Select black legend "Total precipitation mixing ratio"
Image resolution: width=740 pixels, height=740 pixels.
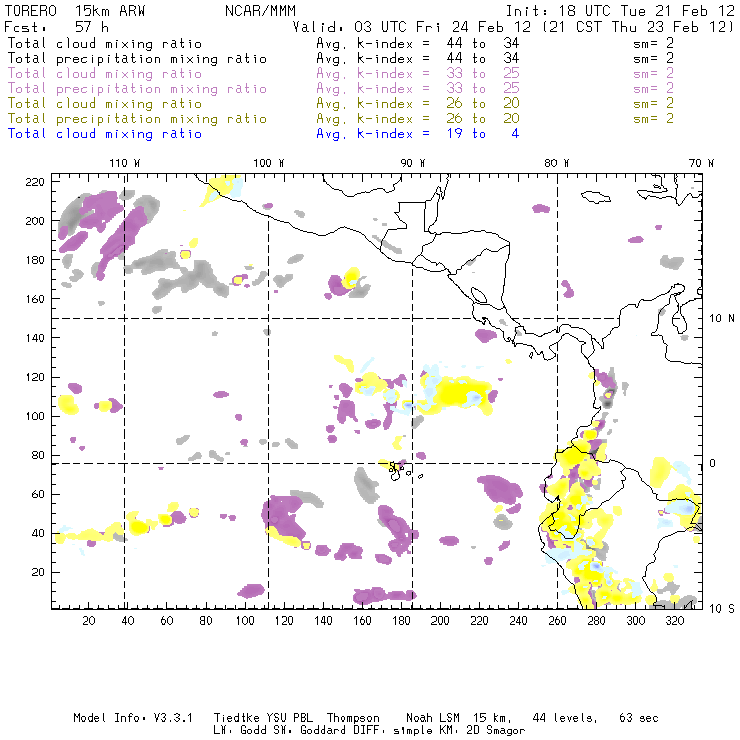[137, 59]
